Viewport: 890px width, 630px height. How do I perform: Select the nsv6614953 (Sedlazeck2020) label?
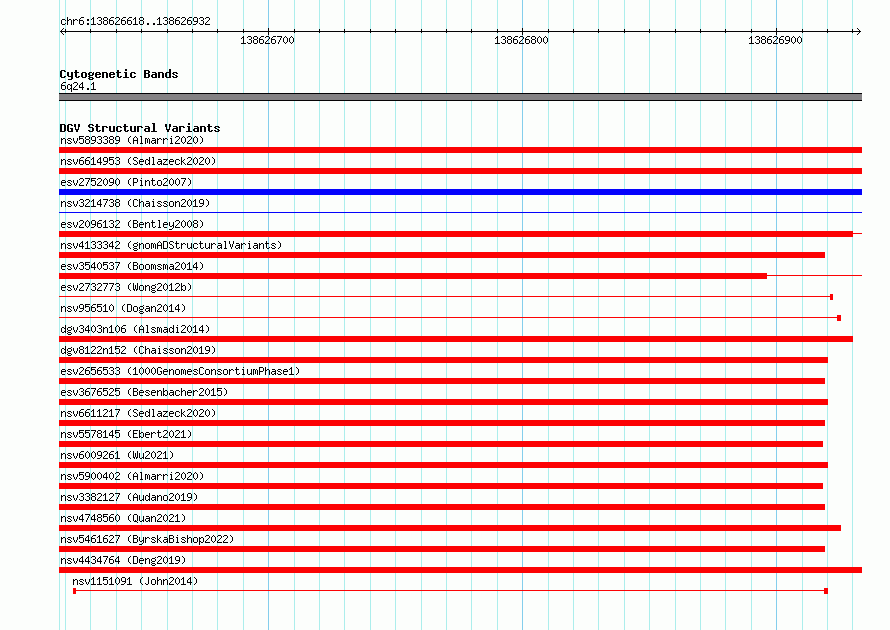tap(138, 161)
